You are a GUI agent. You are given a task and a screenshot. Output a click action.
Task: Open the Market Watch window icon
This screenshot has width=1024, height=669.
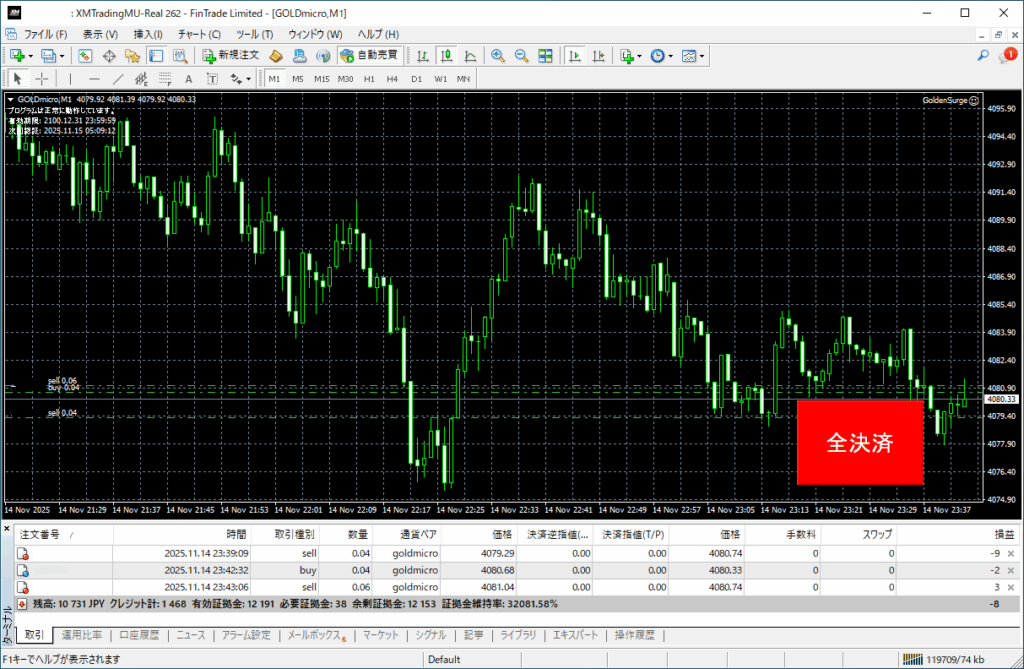(86, 56)
